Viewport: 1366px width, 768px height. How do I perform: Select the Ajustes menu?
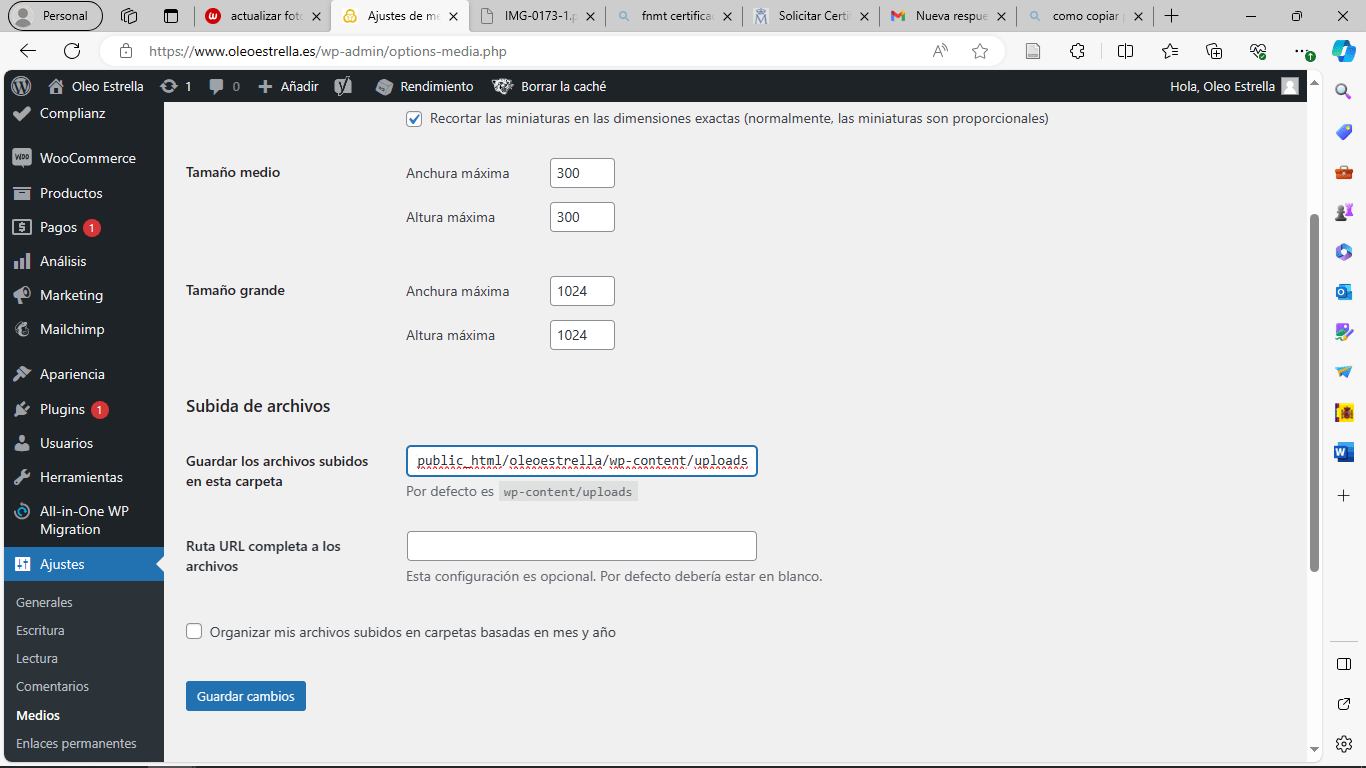coord(83,564)
